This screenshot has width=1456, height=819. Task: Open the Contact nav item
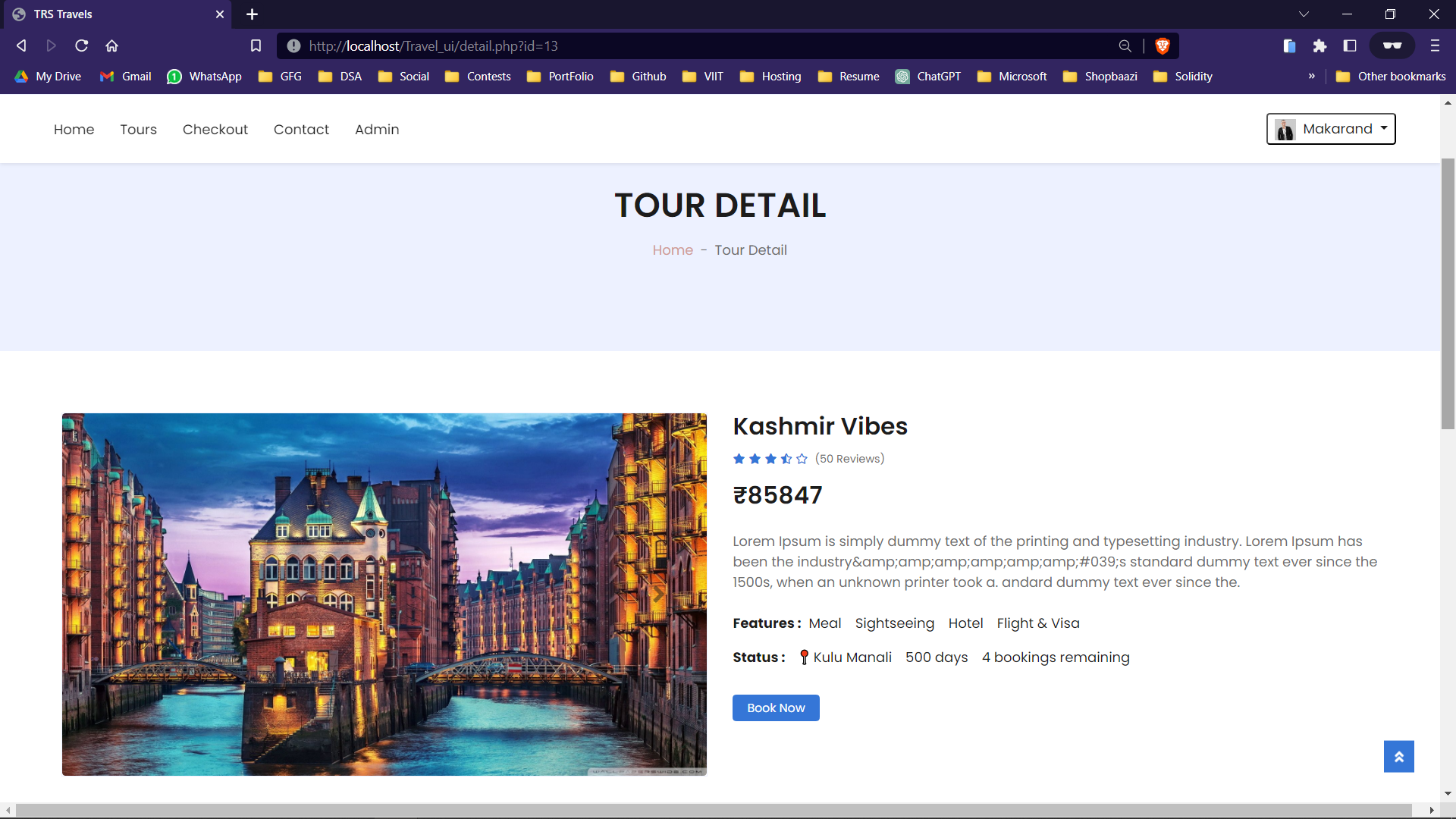pyautogui.click(x=302, y=130)
